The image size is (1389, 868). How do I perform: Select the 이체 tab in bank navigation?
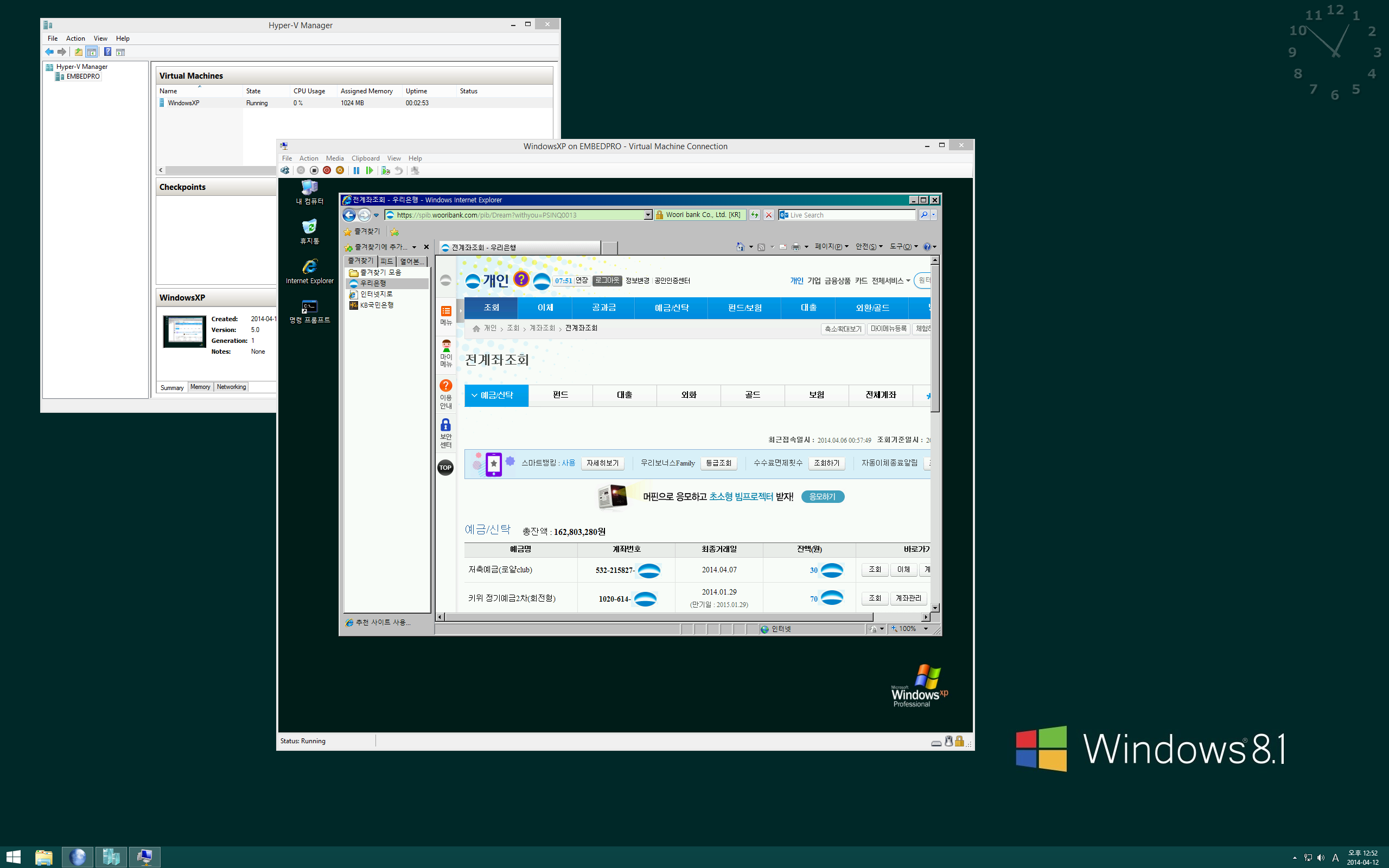545,308
